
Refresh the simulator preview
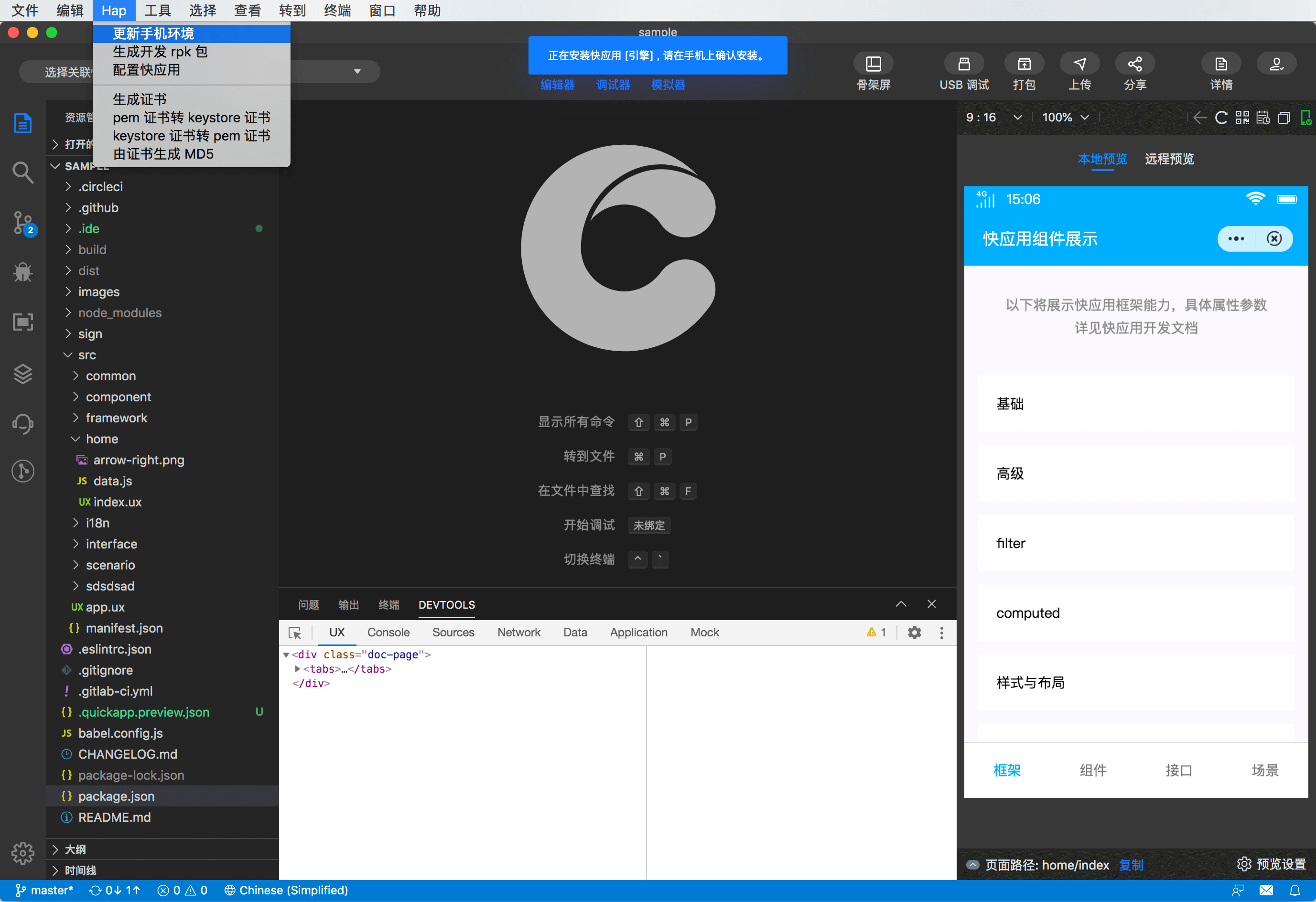tap(1221, 117)
